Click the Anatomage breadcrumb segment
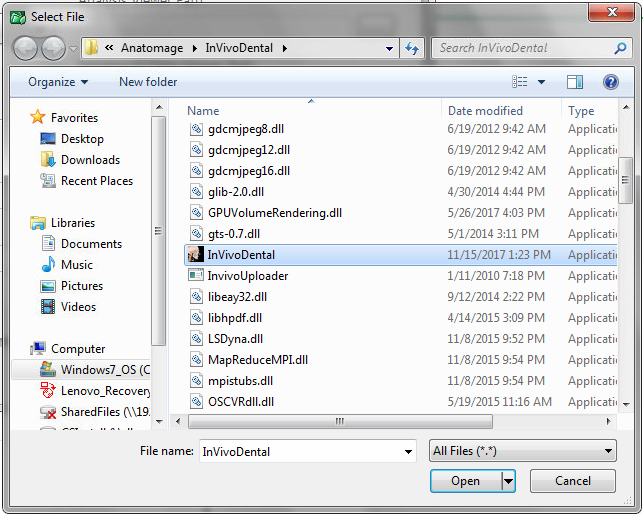The height and width of the screenshot is (514, 643). pyautogui.click(x=152, y=48)
